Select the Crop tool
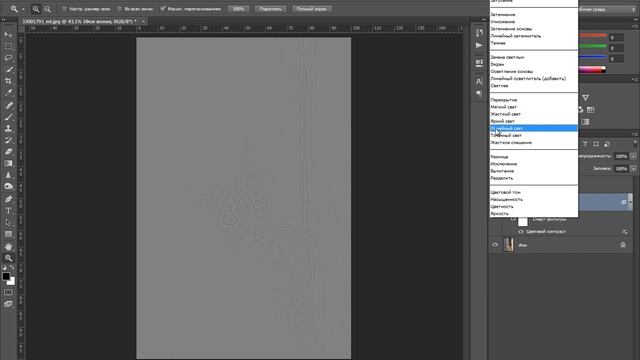This screenshot has width=640, height=360. 8,81
